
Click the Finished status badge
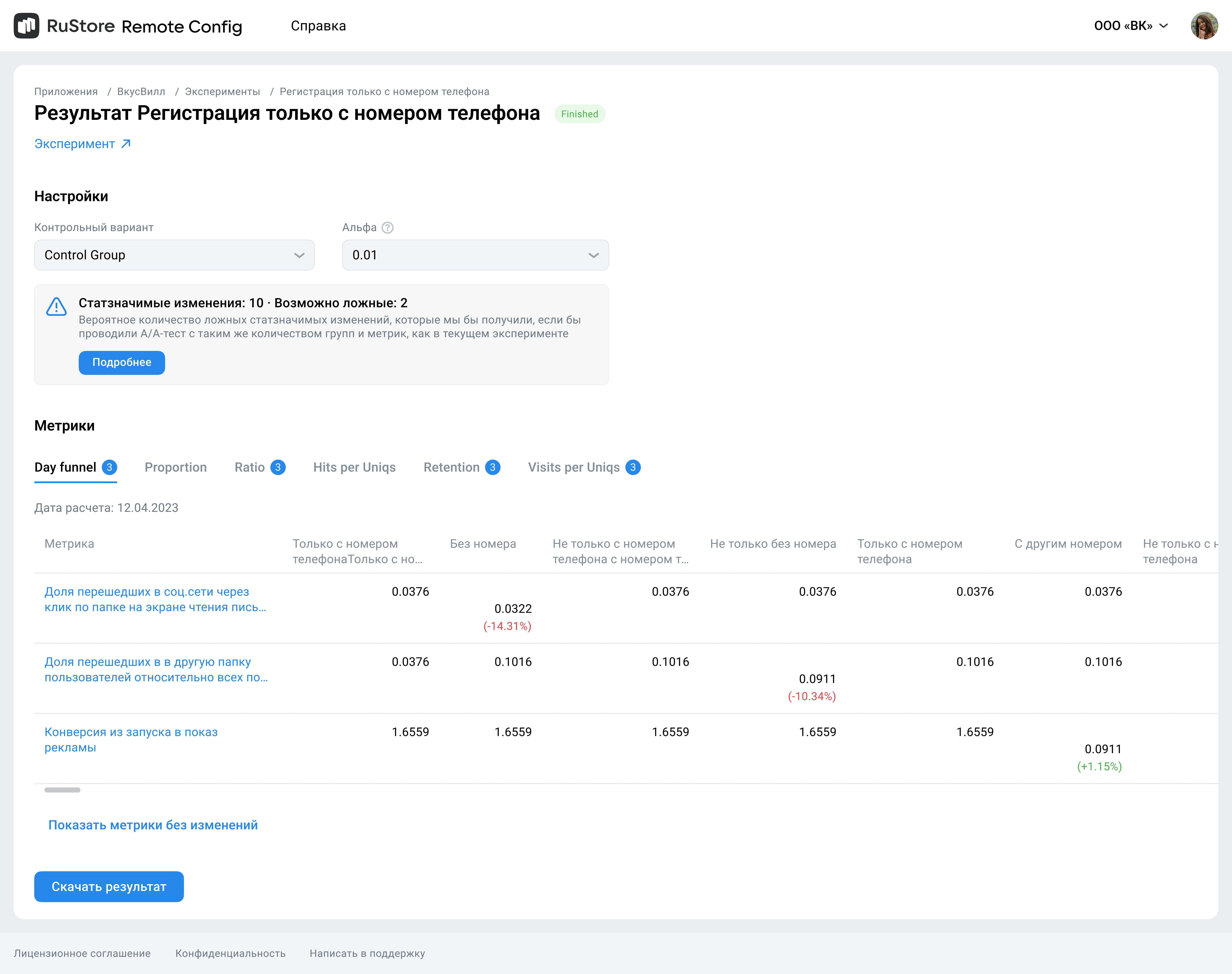coord(580,114)
